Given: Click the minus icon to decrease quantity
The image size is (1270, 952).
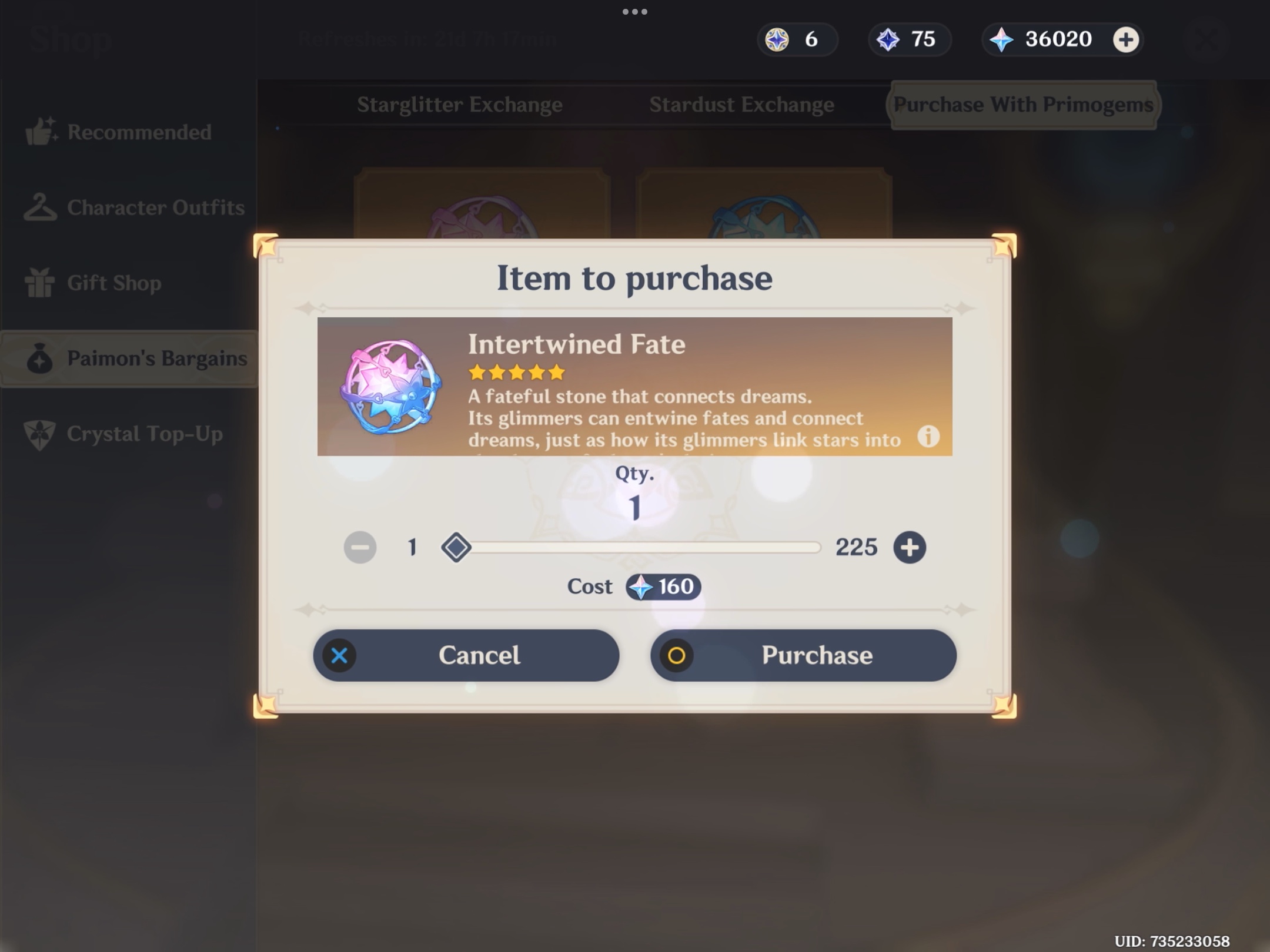Looking at the screenshot, I should (x=360, y=547).
